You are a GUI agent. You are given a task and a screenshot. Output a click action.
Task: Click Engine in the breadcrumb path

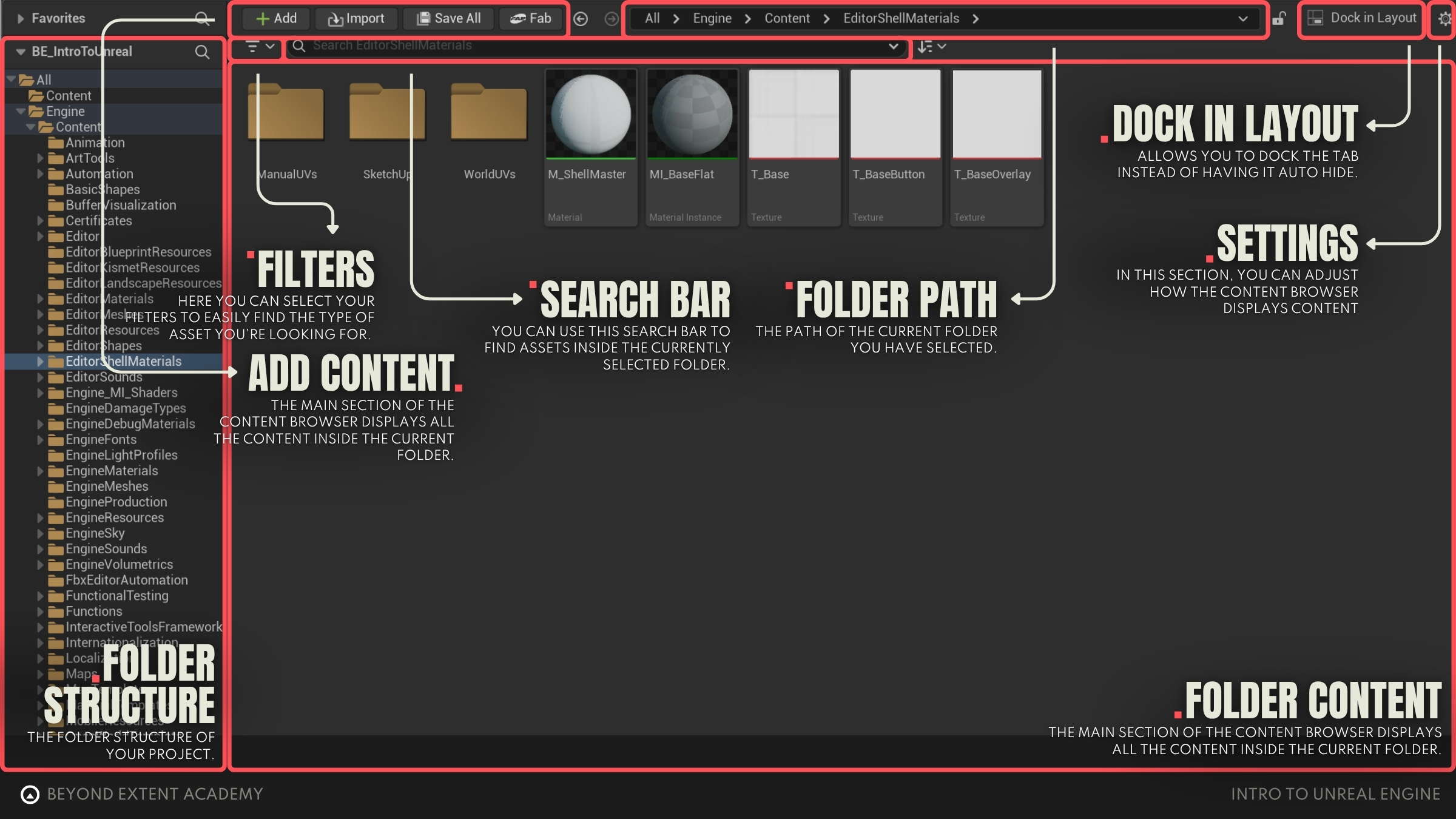point(712,19)
